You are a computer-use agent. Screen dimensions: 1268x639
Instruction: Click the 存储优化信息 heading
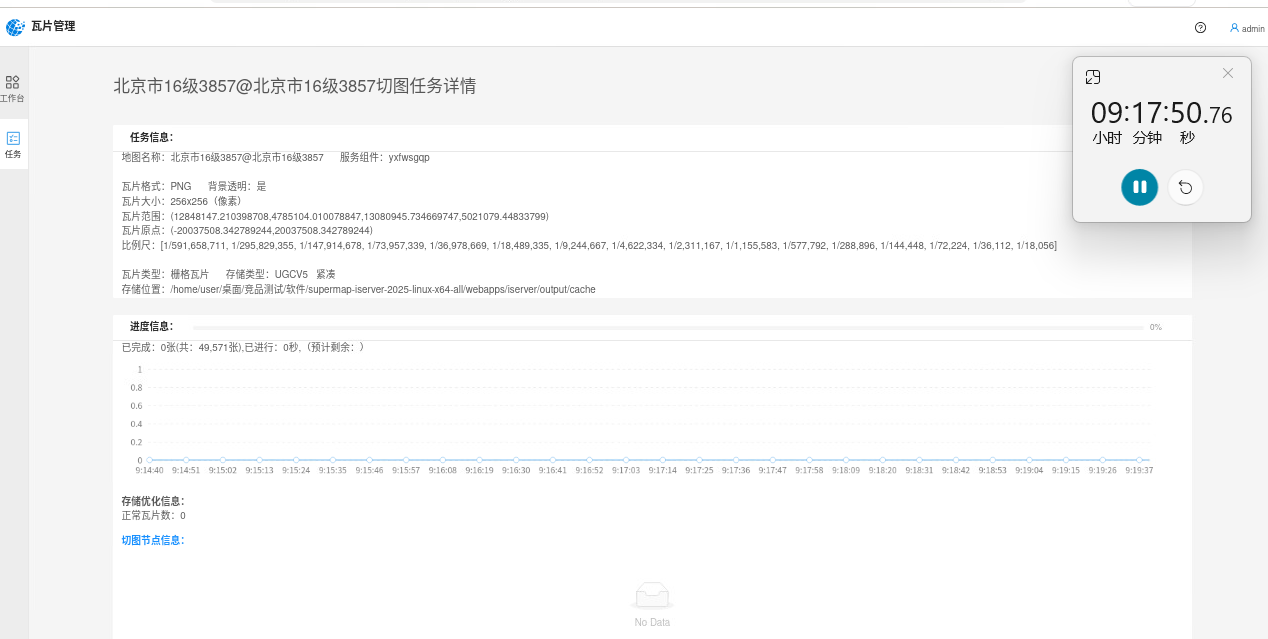tap(152, 501)
